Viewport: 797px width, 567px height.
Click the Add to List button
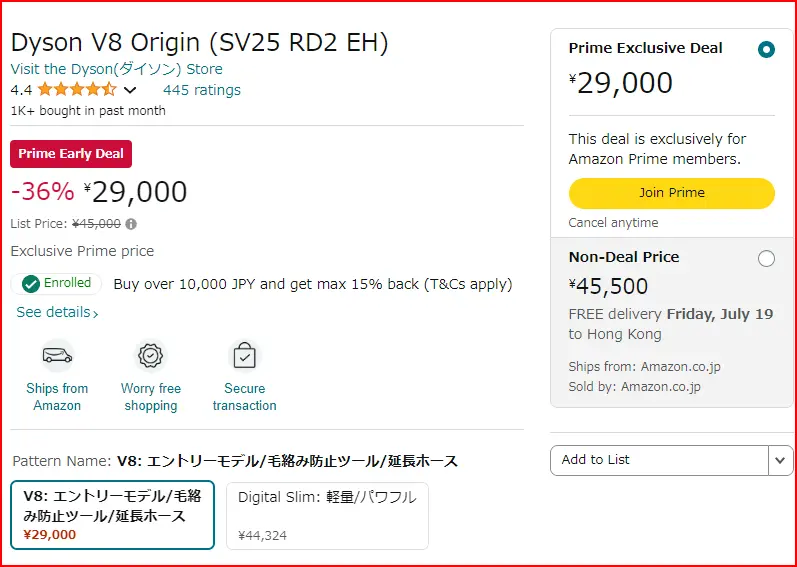click(659, 460)
